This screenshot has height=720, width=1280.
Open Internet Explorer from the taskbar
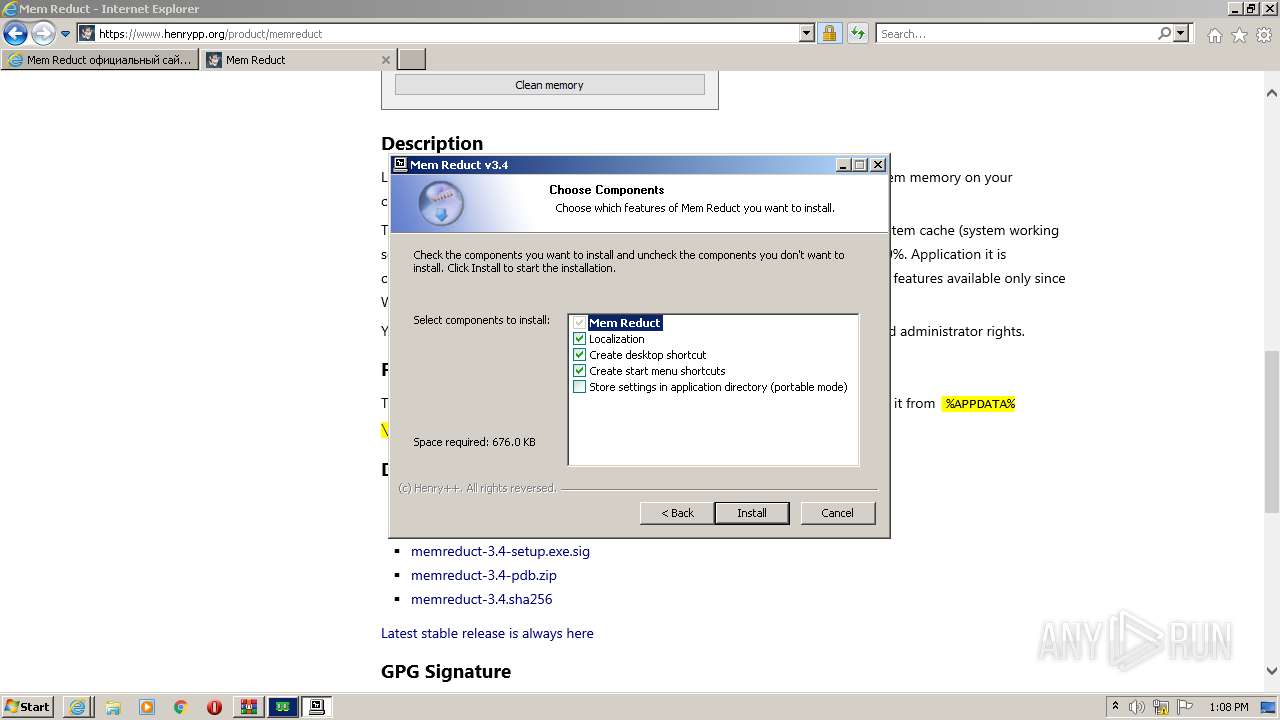tap(77, 707)
